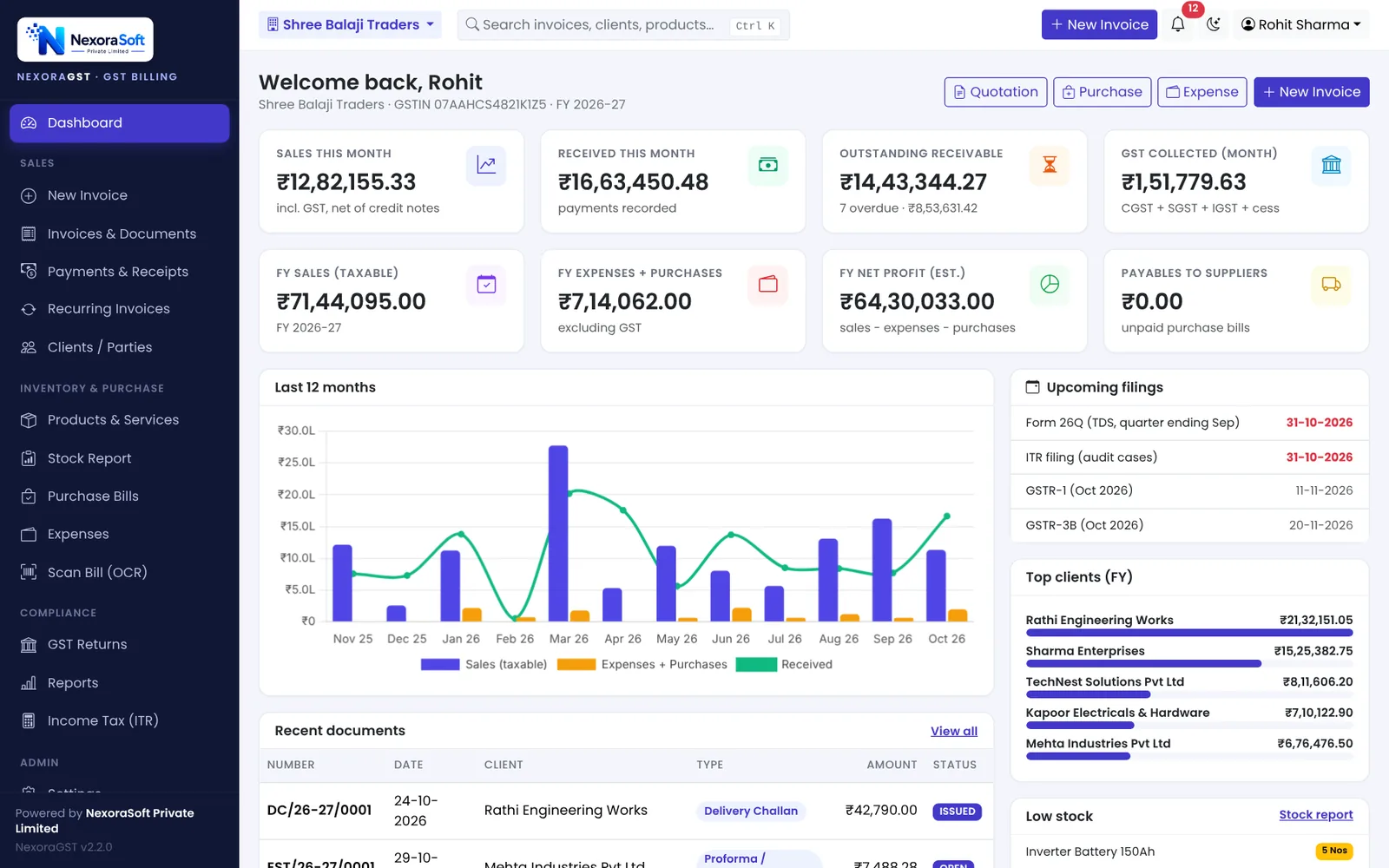Go to Invoices & Documents
Viewport: 1389px width, 868px height.
pyautogui.click(x=120, y=233)
